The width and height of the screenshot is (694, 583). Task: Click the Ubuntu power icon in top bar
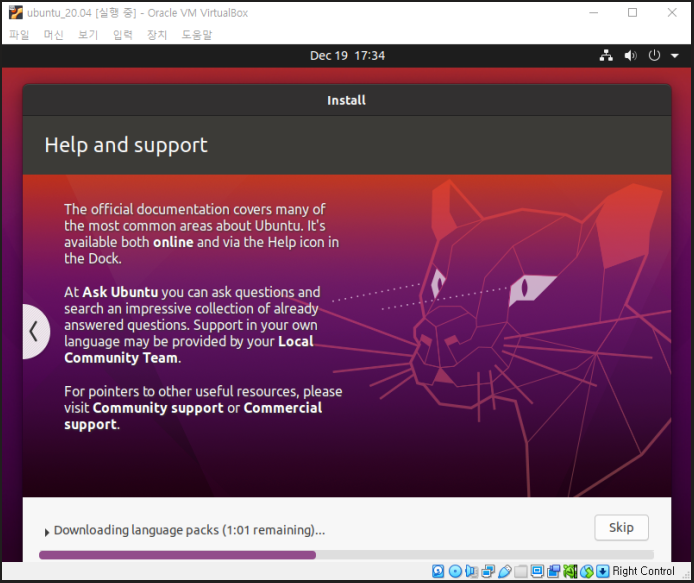pyautogui.click(x=654, y=56)
